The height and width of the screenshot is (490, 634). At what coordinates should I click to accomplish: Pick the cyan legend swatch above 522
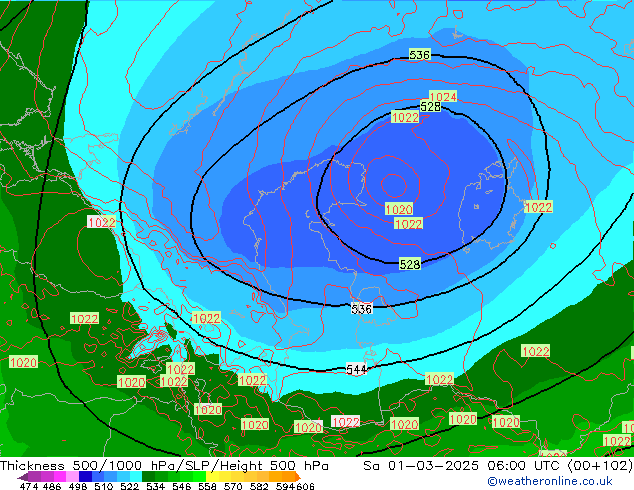point(136,476)
